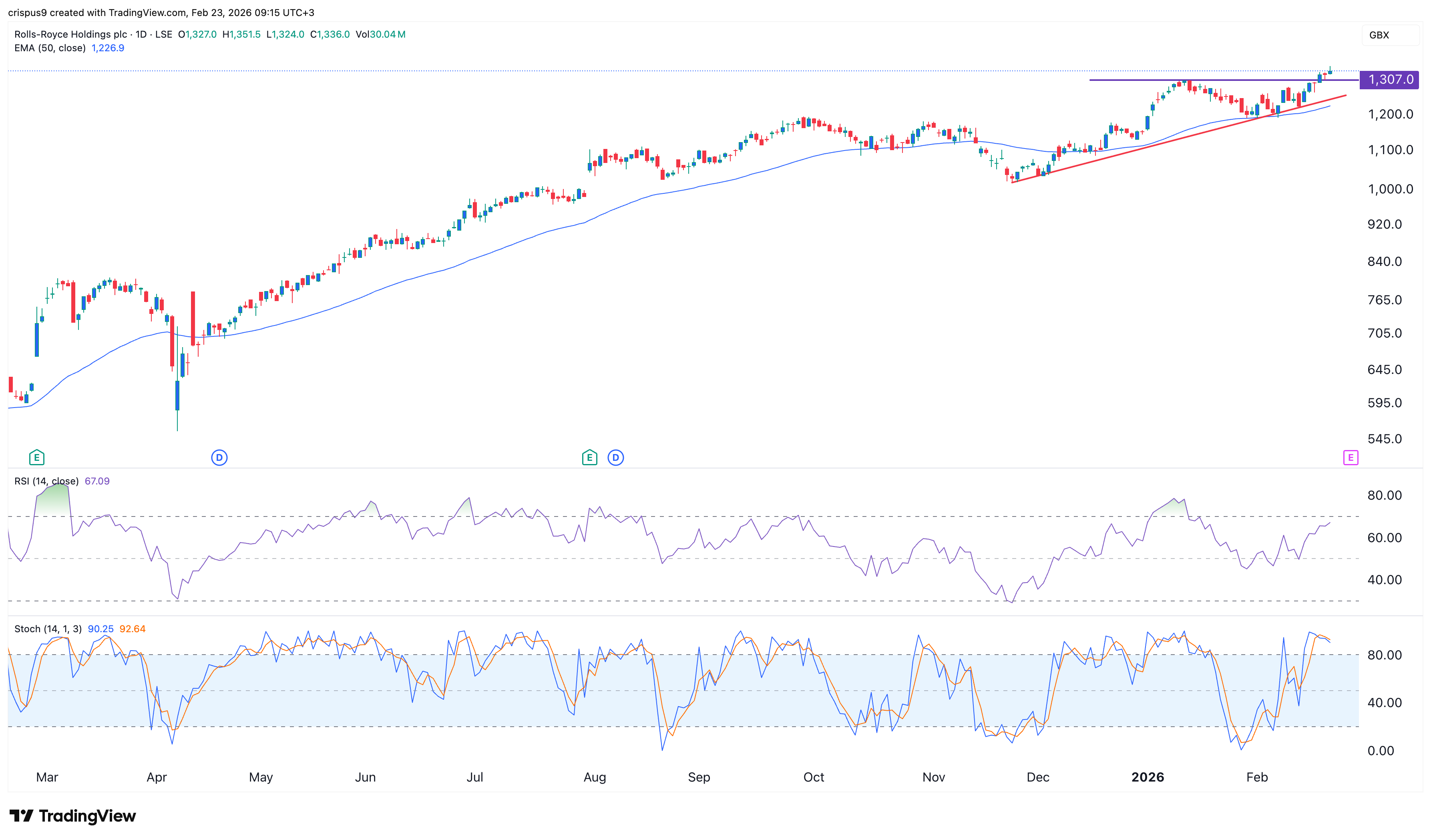Click the 1D interval in chart header

141,34
